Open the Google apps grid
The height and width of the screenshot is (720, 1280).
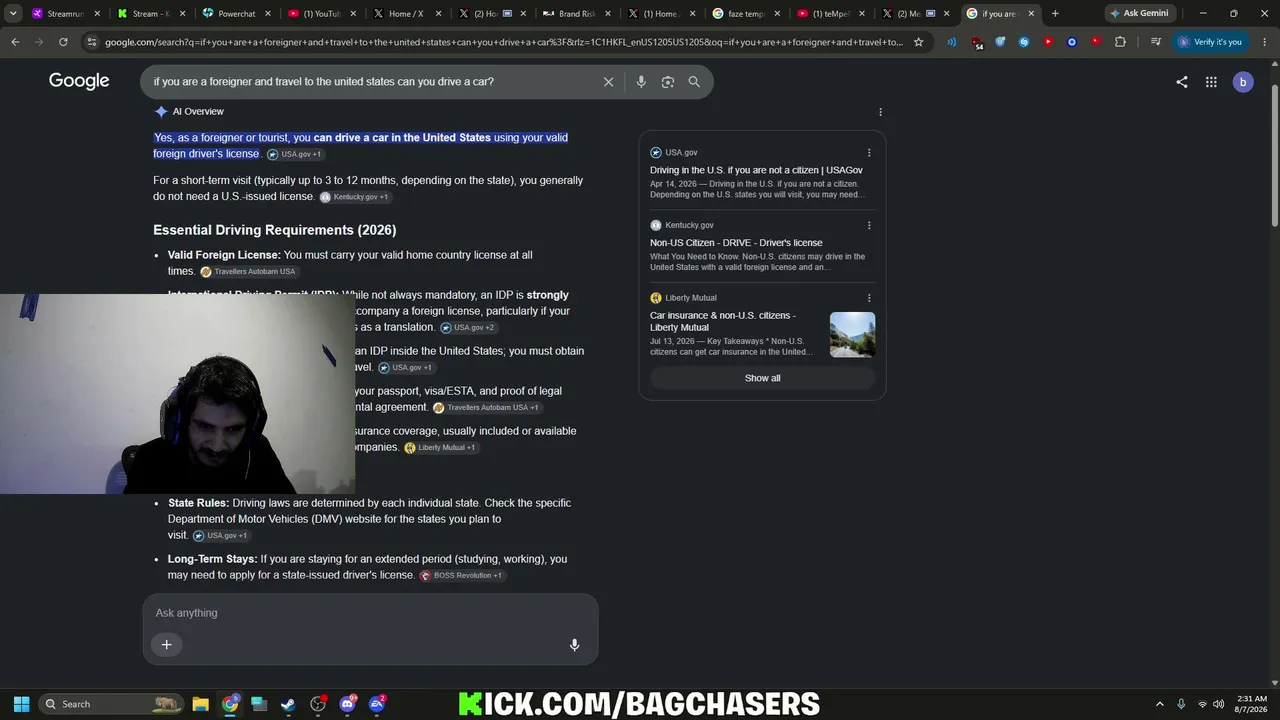coord(1211,82)
